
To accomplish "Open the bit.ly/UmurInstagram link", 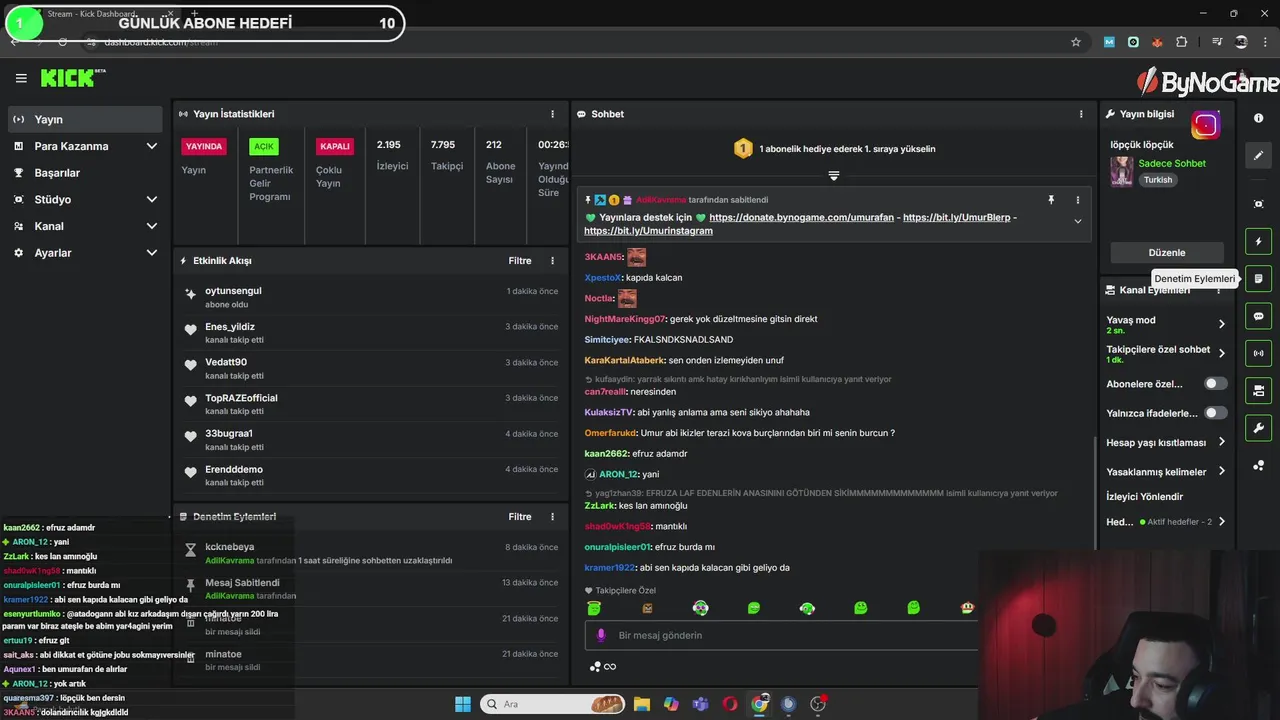I will click(649, 231).
